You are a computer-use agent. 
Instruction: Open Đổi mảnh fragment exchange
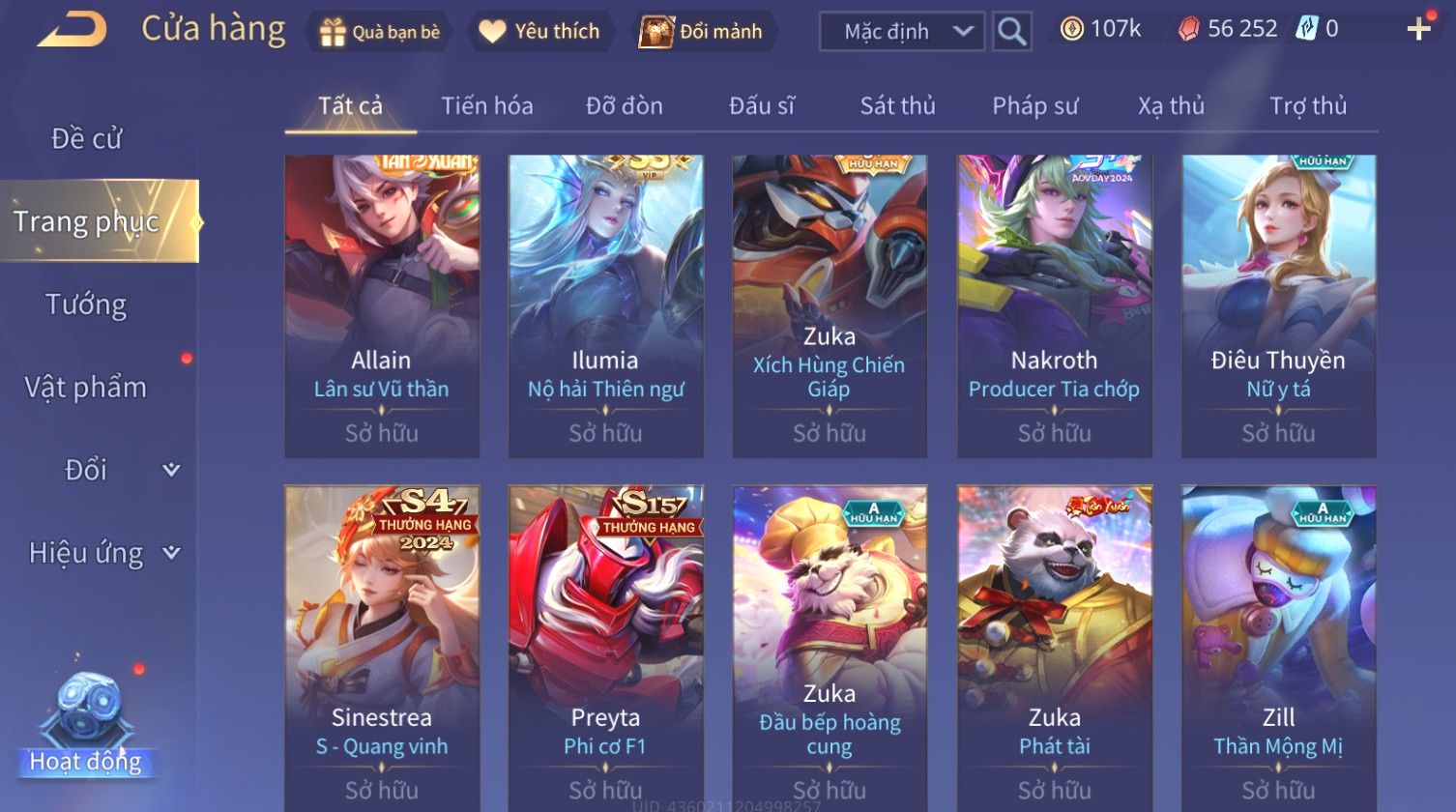(702, 32)
